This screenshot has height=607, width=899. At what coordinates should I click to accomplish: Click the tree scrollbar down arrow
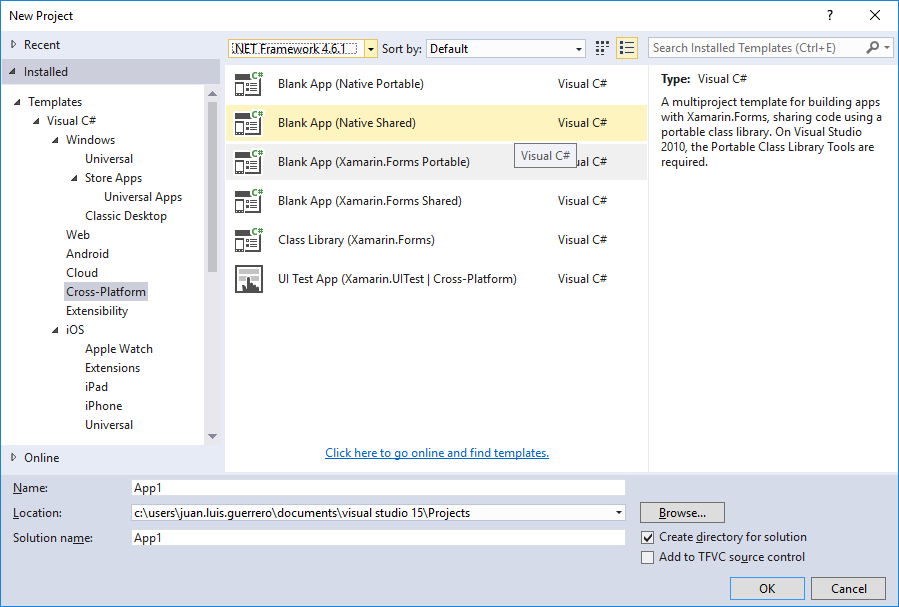tap(212, 436)
